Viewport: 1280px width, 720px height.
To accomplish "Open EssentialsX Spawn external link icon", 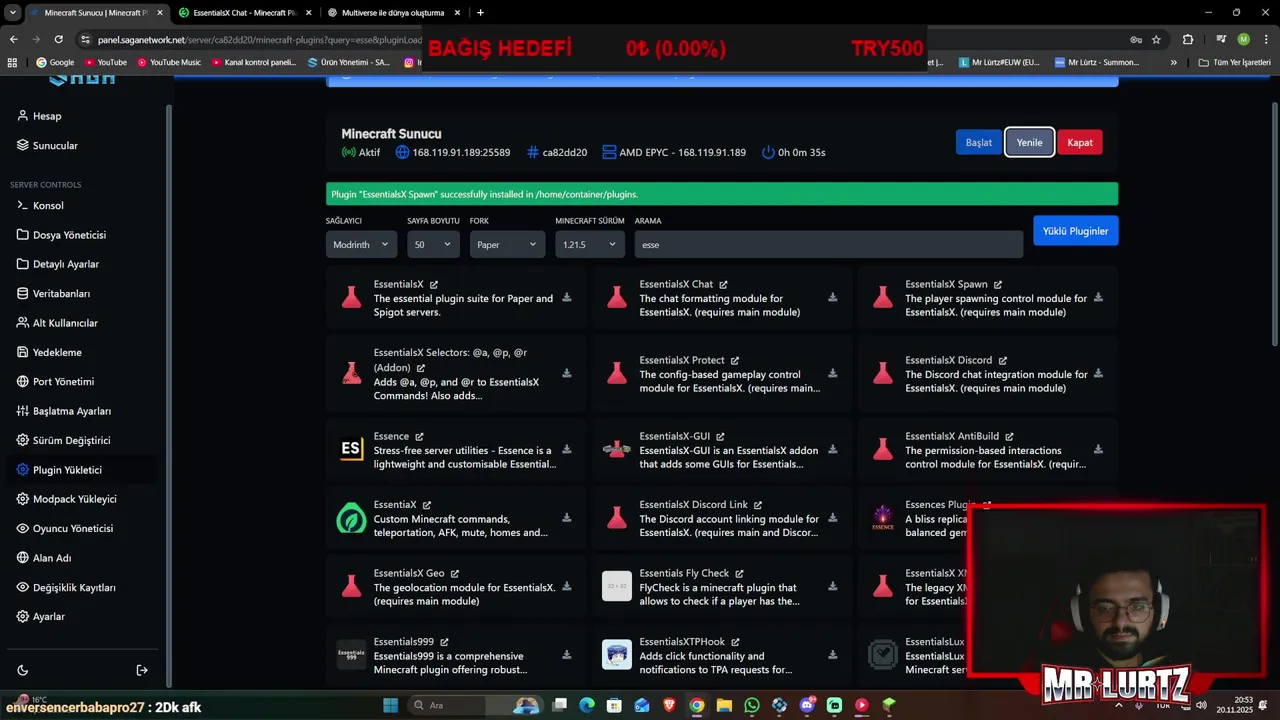I will click(x=998, y=285).
